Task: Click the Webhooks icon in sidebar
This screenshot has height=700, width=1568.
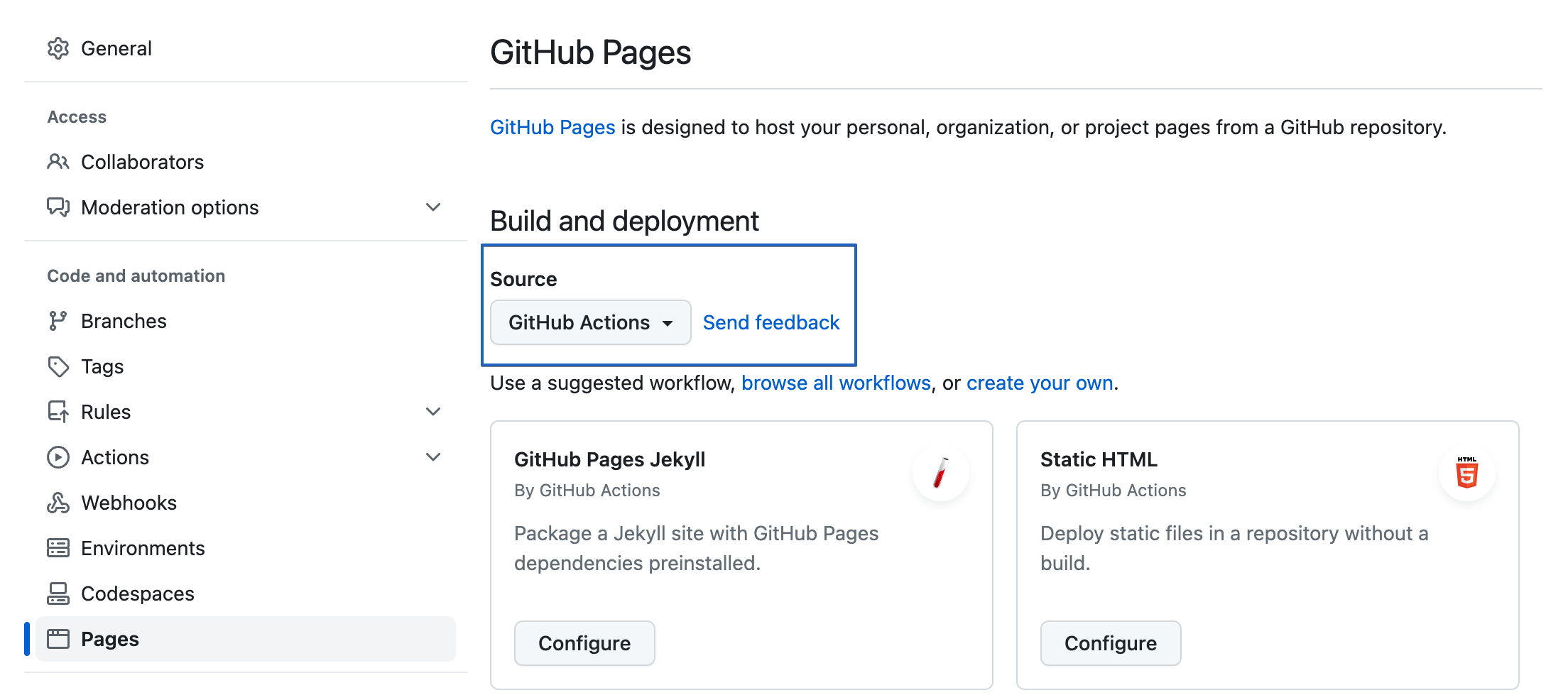Action: [58, 503]
